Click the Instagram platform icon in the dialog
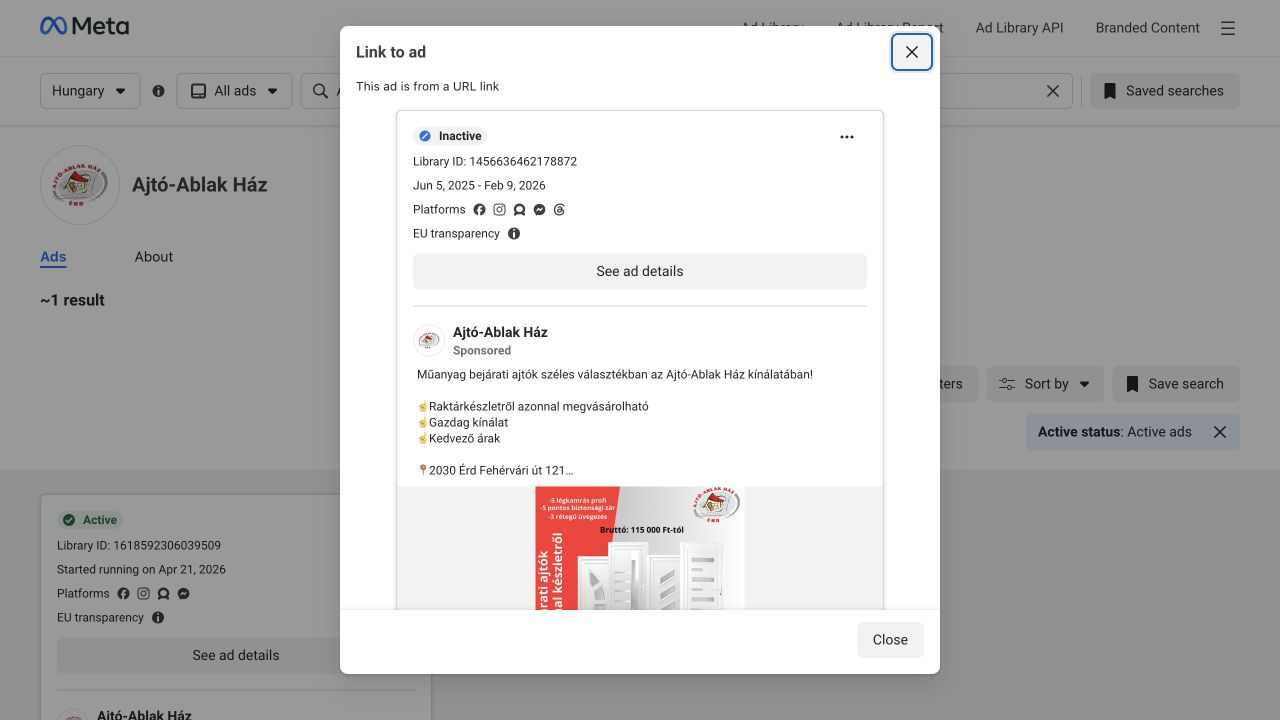The image size is (1280, 720). point(499,210)
